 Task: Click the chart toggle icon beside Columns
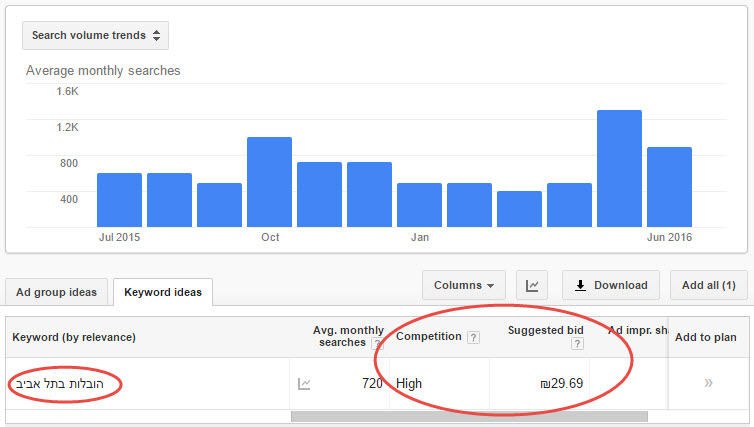click(532, 285)
